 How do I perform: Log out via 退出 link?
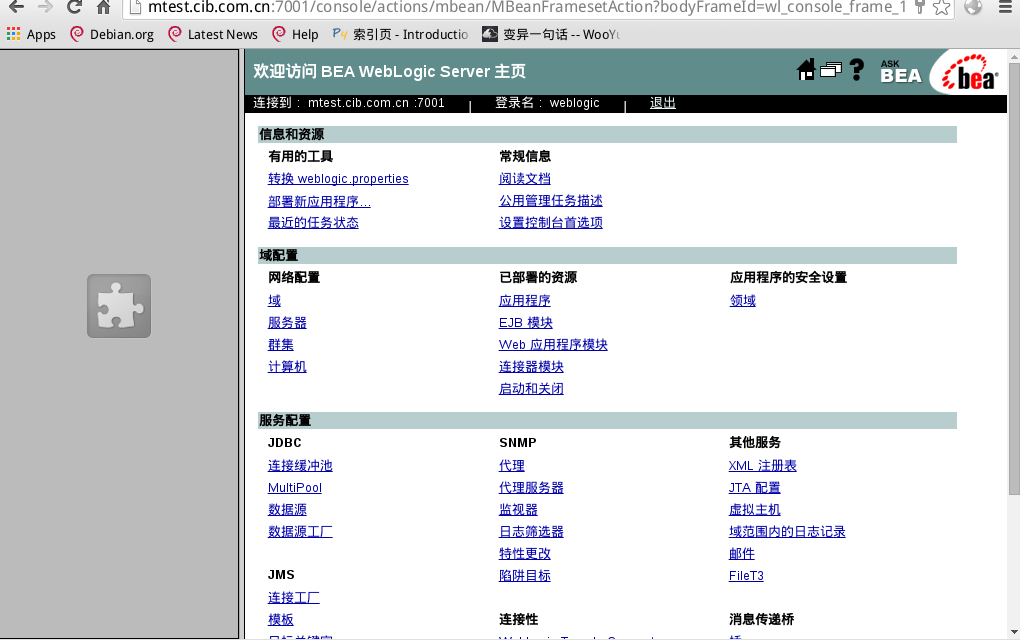pyautogui.click(x=662, y=103)
